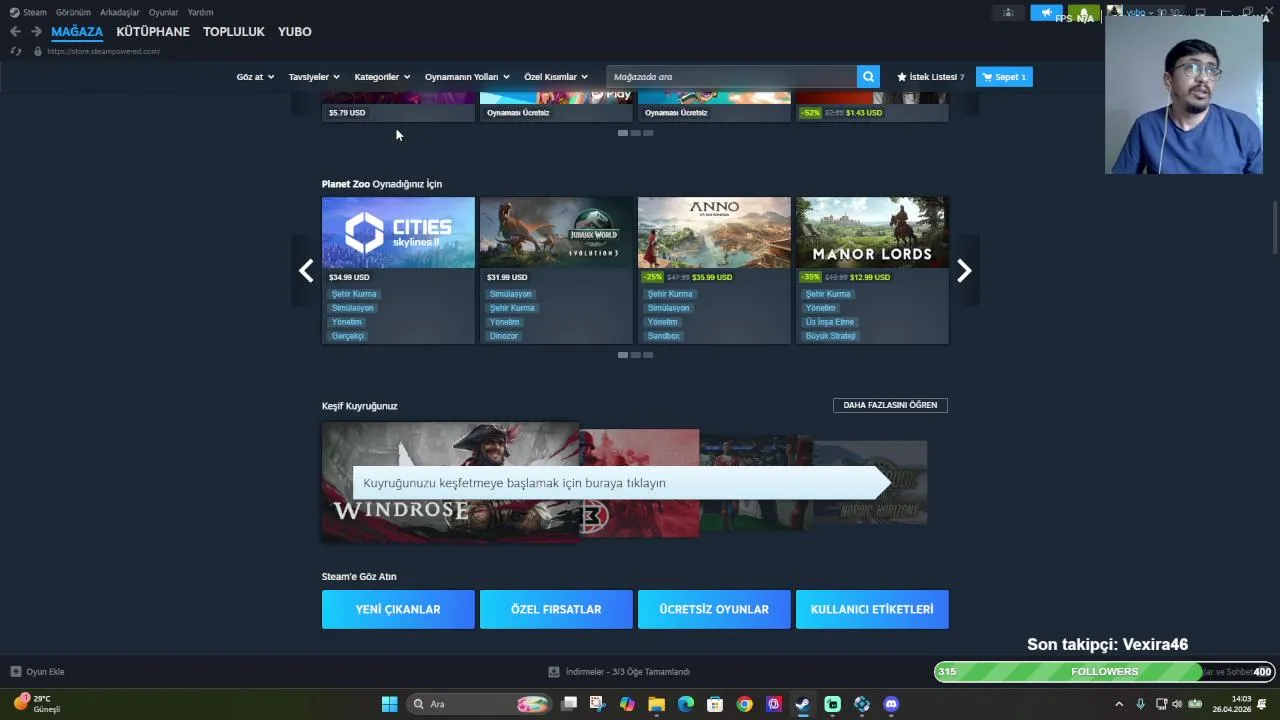Viewport: 1280px width, 720px height.
Task: Open weather widget showing 29°C
Action: 38,704
